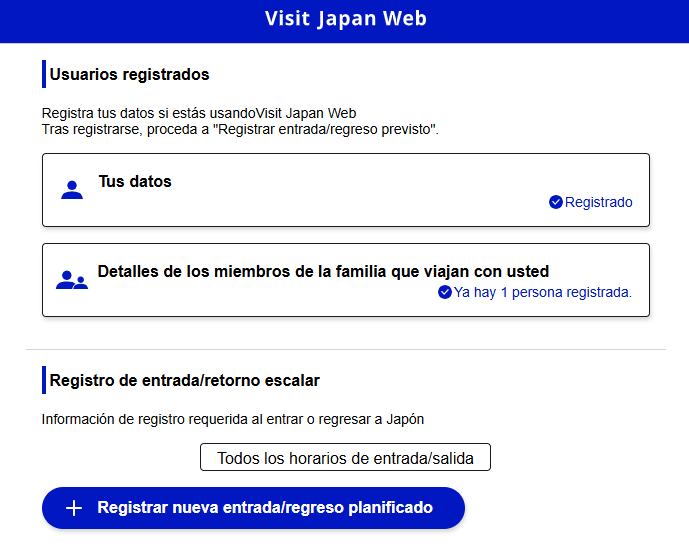Click the checkmark beside 'Ya hay 1 persona registrada'
This screenshot has width=689, height=550.
pyautogui.click(x=445, y=292)
